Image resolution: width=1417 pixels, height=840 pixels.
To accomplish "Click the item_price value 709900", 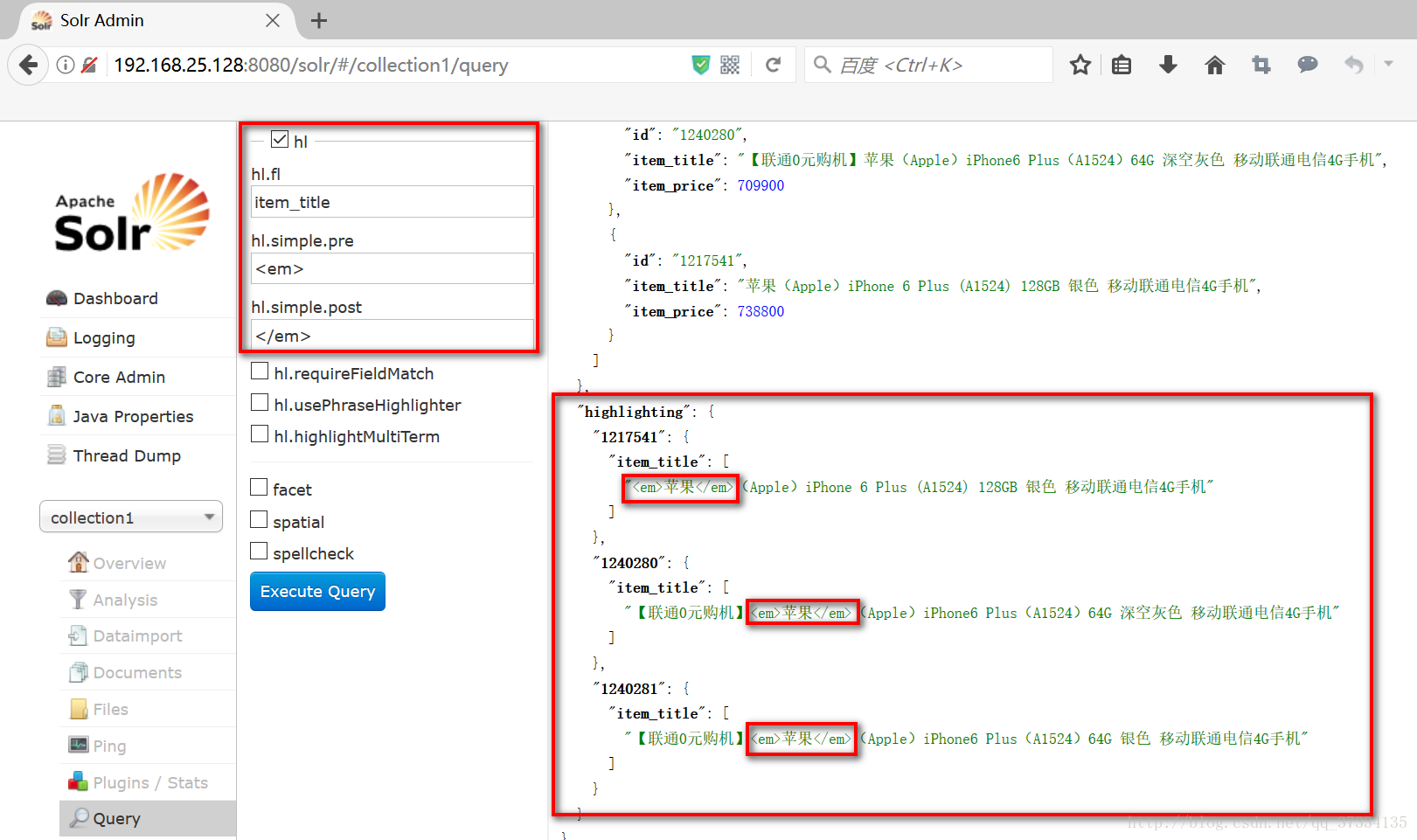I will tap(761, 185).
